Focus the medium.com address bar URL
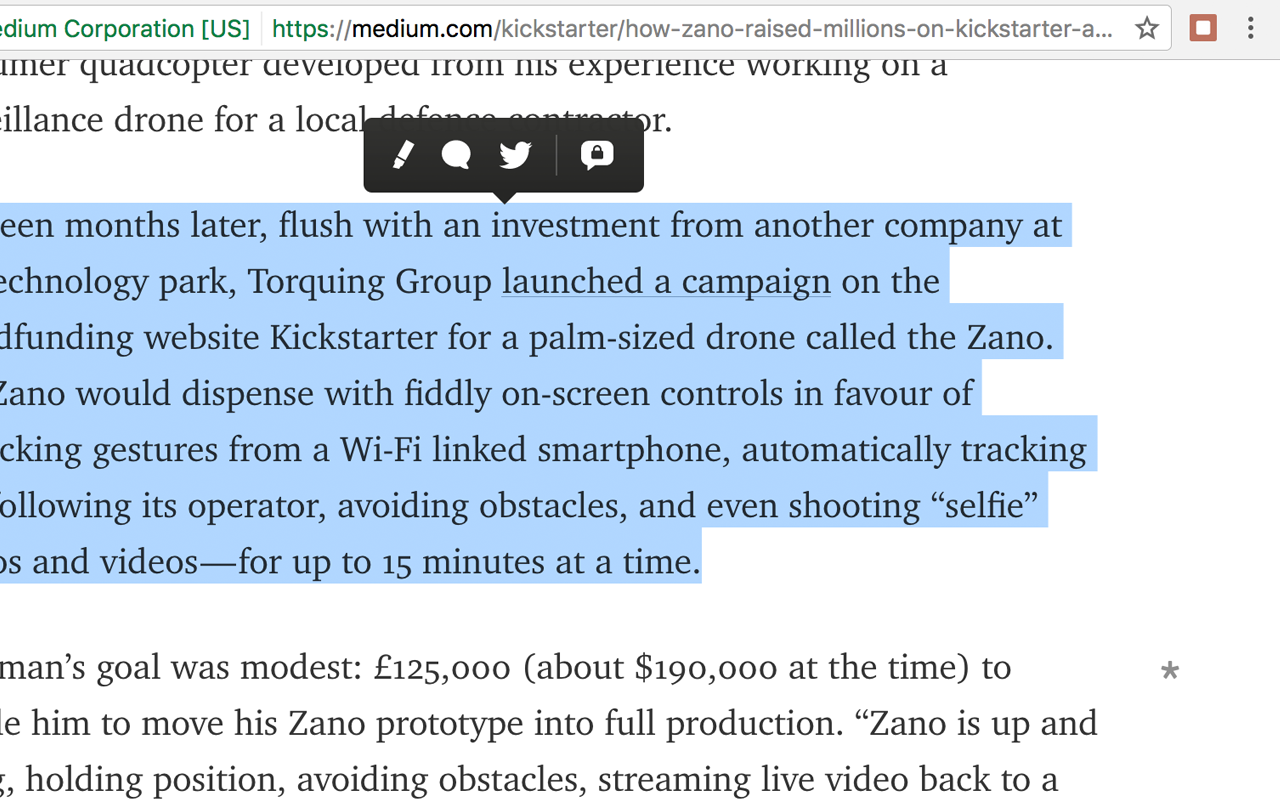The height and width of the screenshot is (800, 1280). tap(691, 29)
